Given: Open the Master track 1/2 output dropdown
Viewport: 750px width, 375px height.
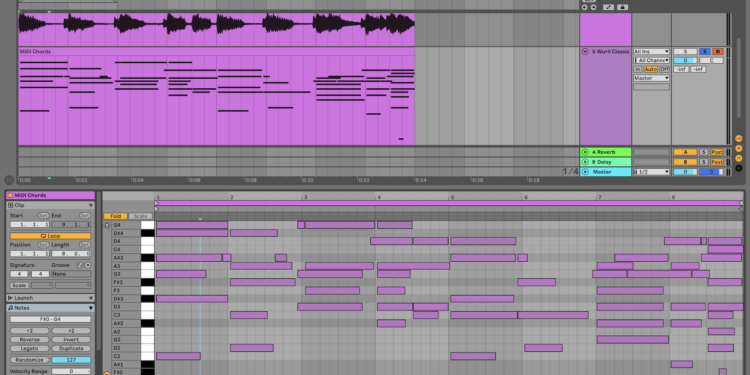Looking at the screenshot, I should pyautogui.click(x=651, y=172).
